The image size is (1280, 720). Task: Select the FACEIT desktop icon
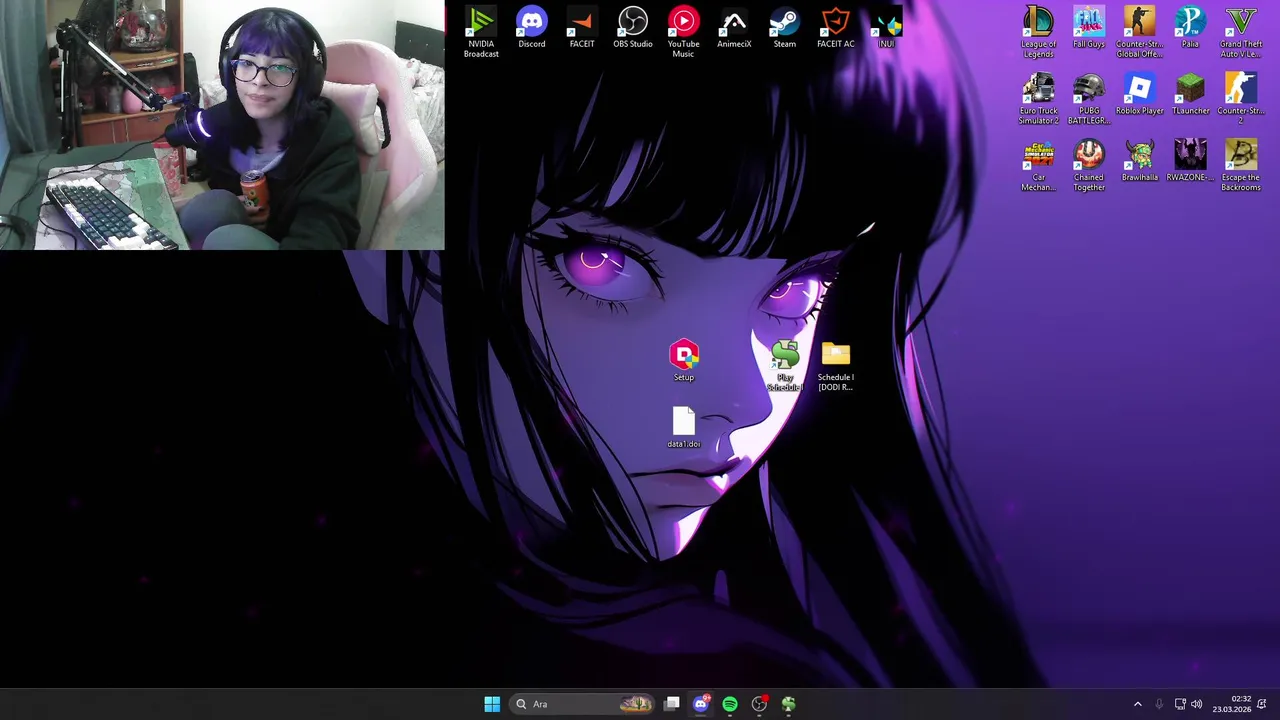[x=582, y=28]
